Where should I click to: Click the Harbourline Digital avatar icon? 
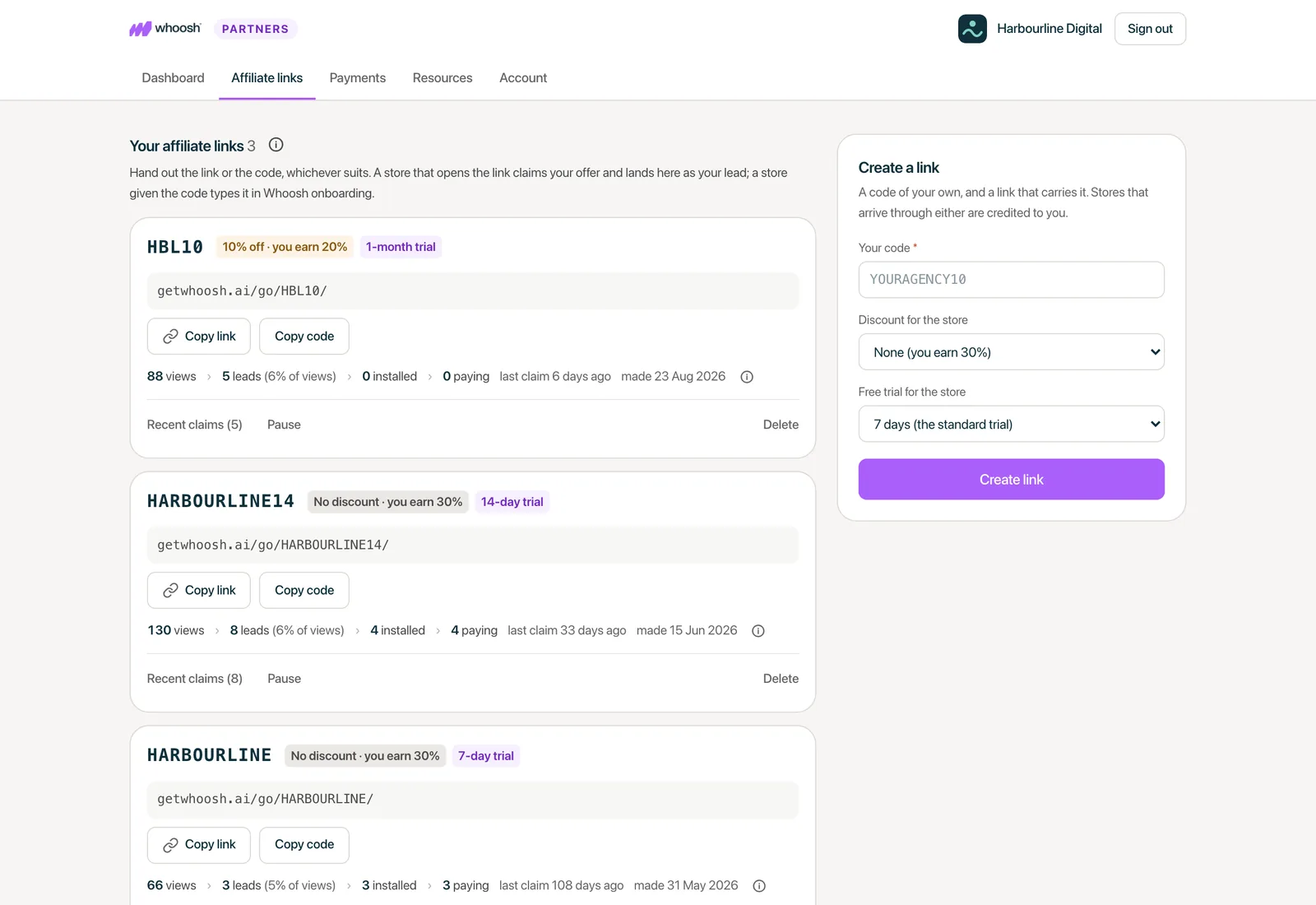tap(972, 29)
